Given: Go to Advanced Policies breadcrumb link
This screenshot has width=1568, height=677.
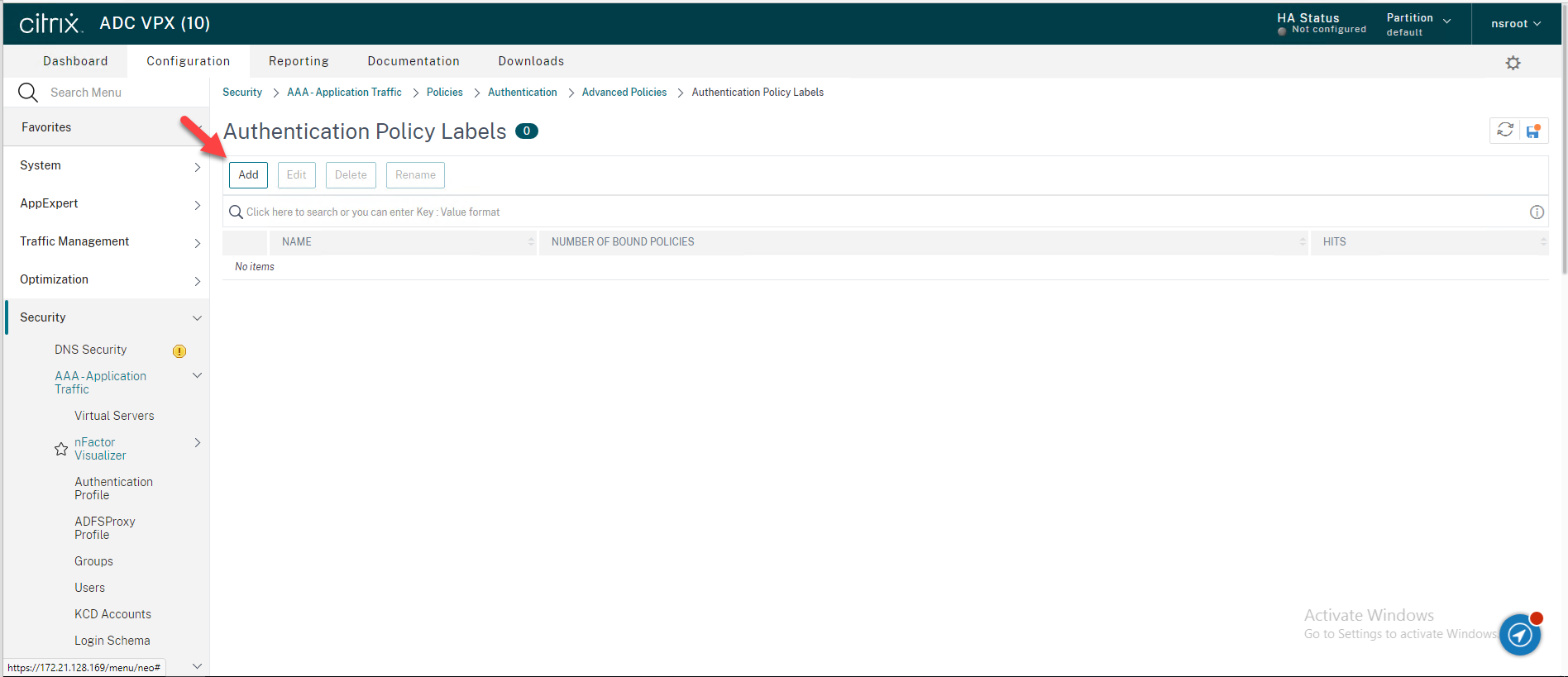Looking at the screenshot, I should [624, 93].
